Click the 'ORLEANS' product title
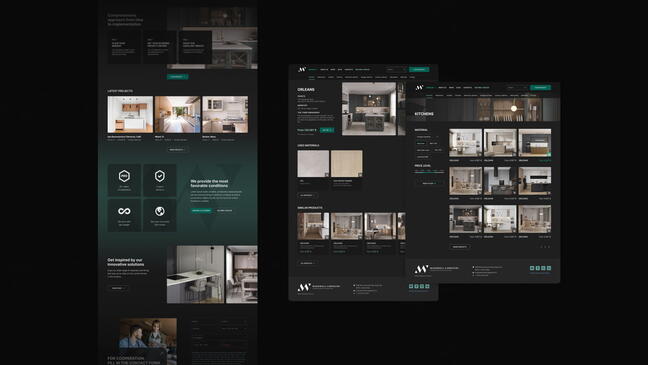This screenshot has width=648, height=365. [306, 89]
